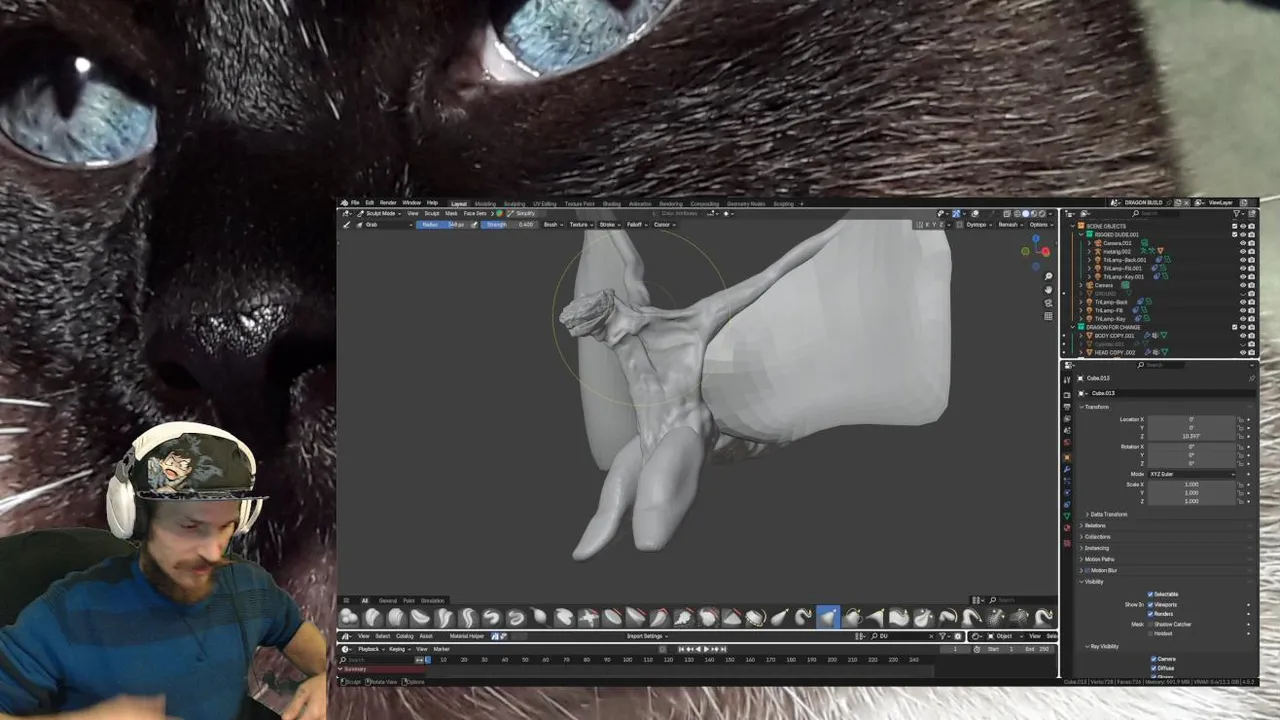Click the End frame field showing 250
Viewport: 1280px width, 720px height.
click(x=1036, y=649)
